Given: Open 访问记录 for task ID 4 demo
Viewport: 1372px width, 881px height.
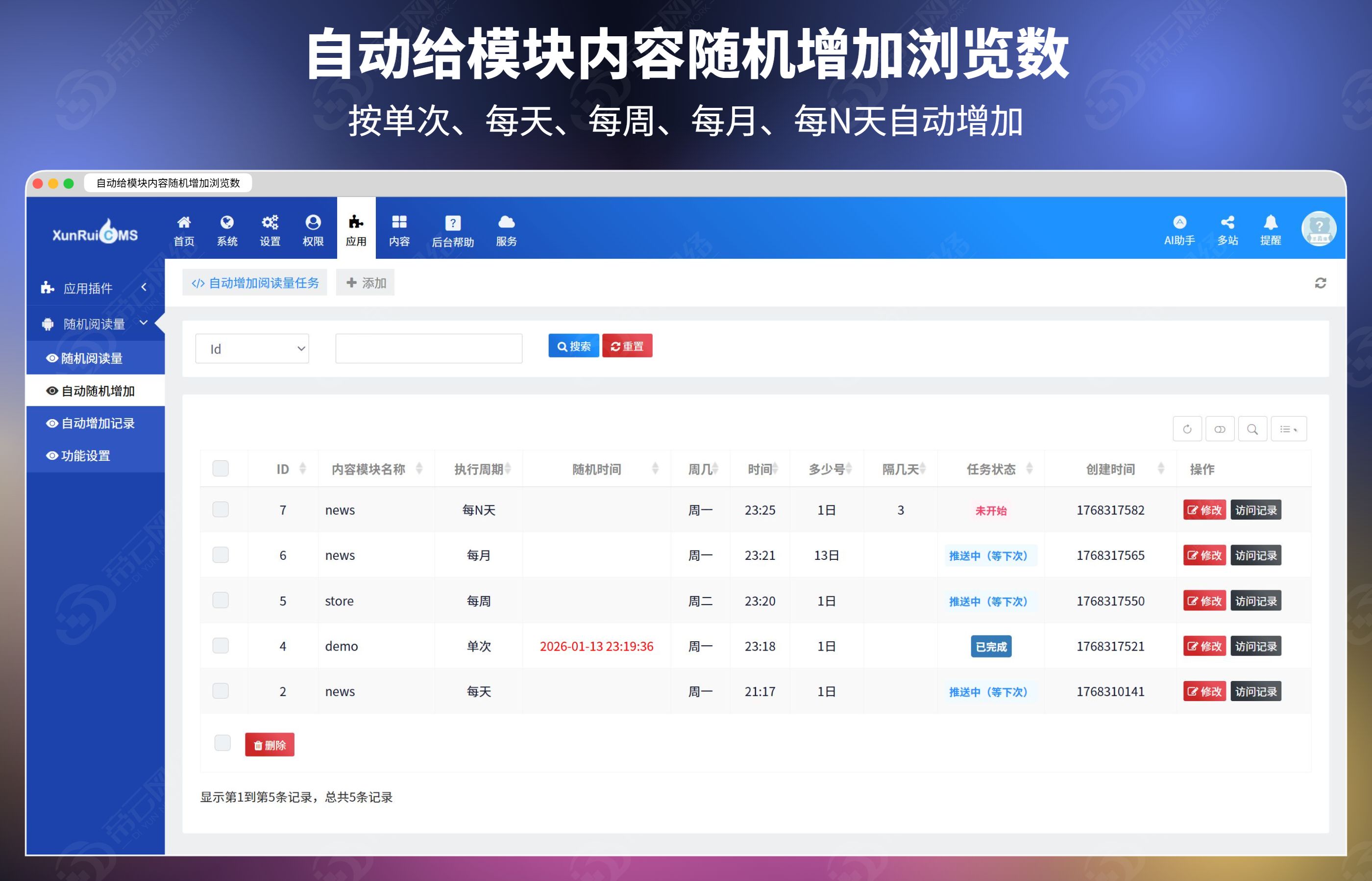Looking at the screenshot, I should [x=1255, y=646].
